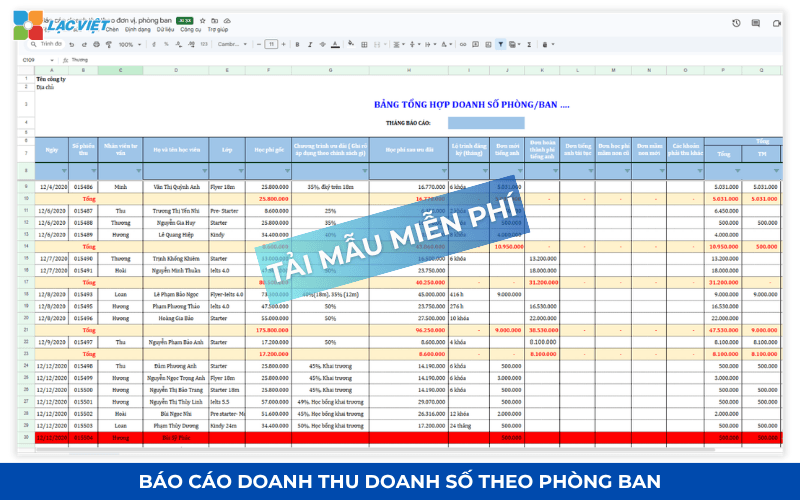Insert a link
The width and height of the screenshot is (800, 500).
[463, 44]
